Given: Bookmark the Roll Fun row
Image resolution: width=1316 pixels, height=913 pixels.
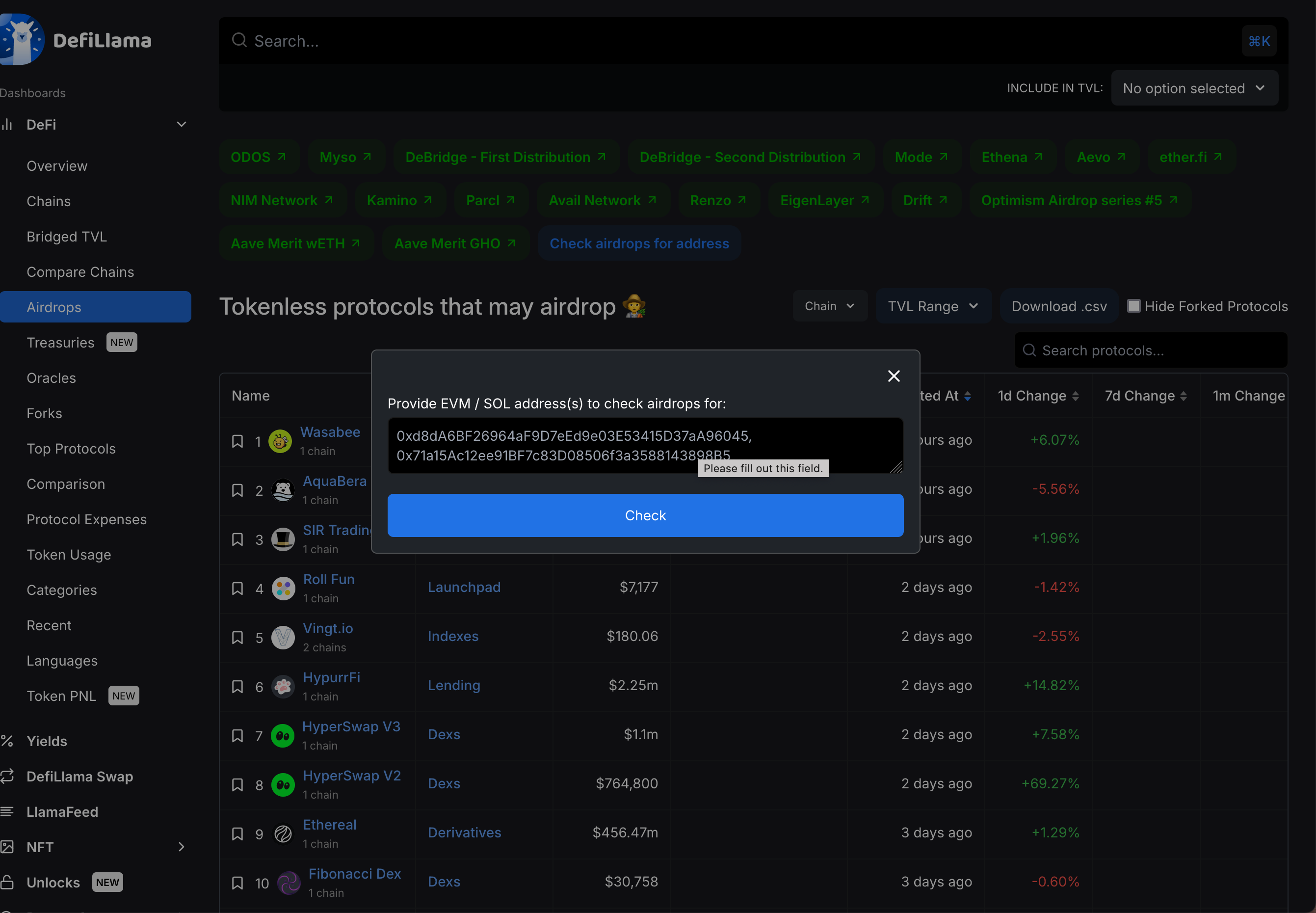Looking at the screenshot, I should point(237,589).
